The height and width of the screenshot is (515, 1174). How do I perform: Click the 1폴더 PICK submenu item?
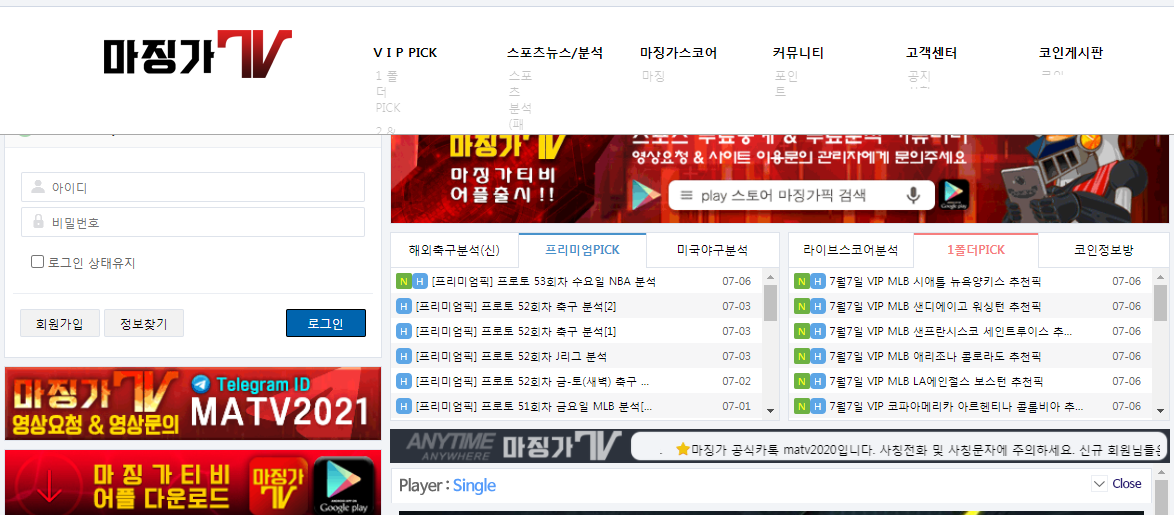pyautogui.click(x=388, y=91)
